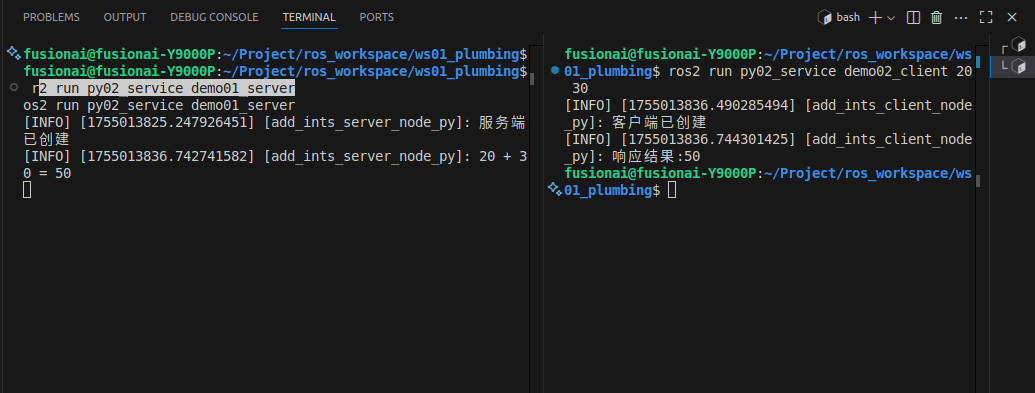
Task: Open the panel more actions menu
Action: (x=961, y=18)
